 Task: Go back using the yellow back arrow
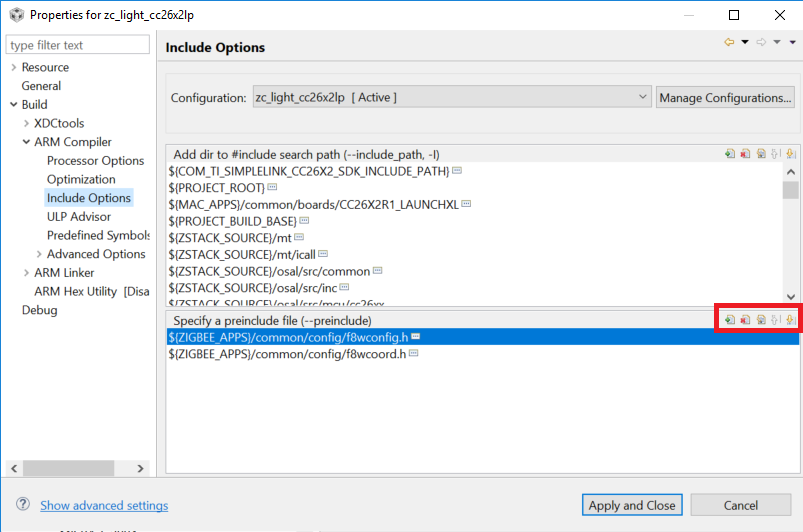click(x=729, y=42)
